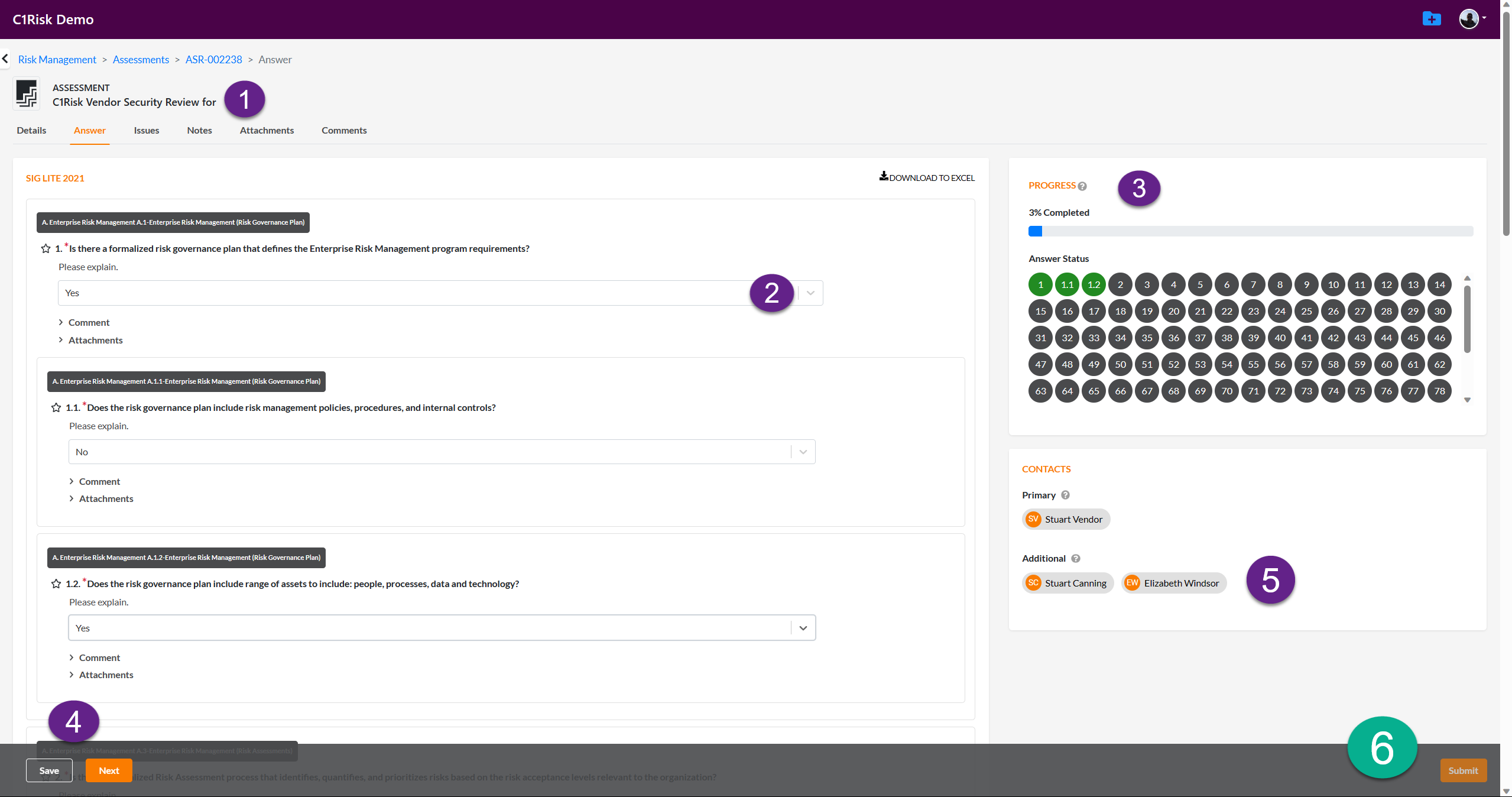The height and width of the screenshot is (797, 1512).
Task: Open the Attachments tab
Action: click(267, 130)
